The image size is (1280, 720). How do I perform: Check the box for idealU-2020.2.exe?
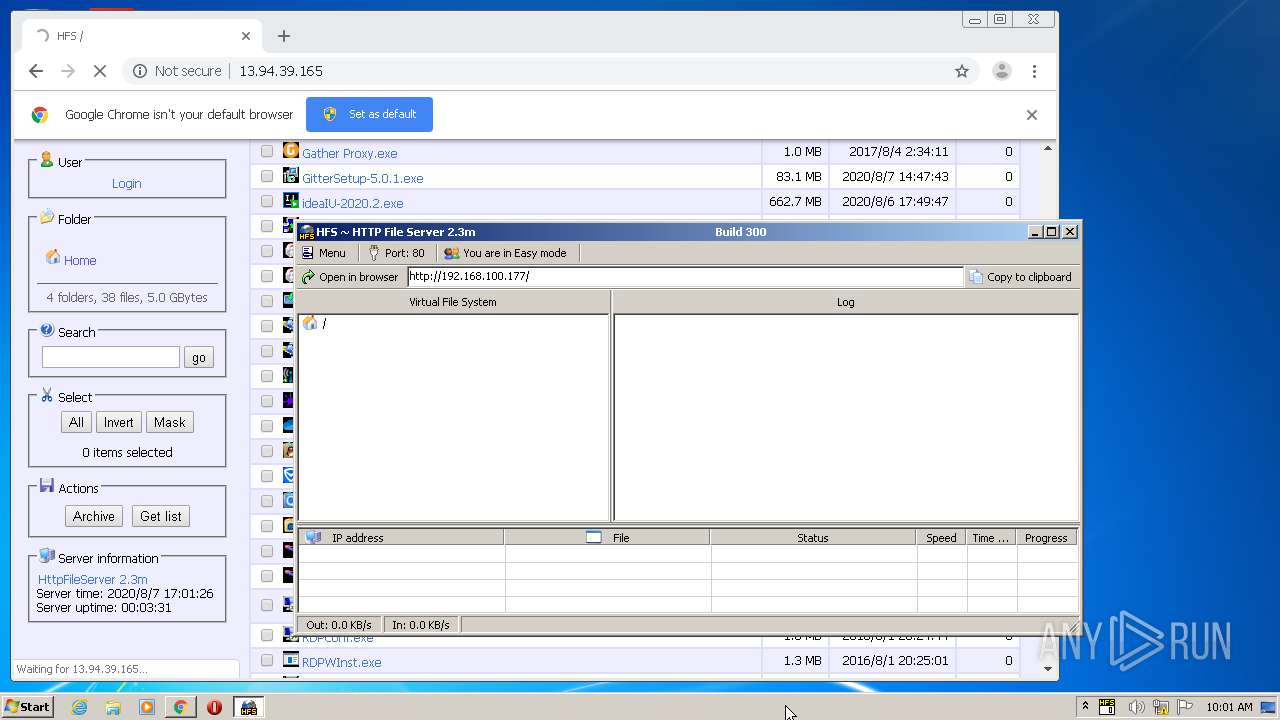[x=267, y=201]
